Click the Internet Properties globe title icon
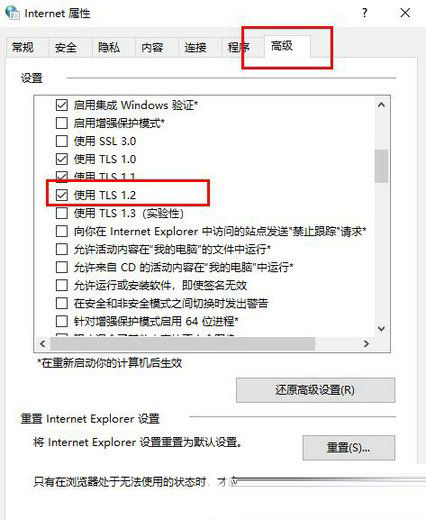Viewport: 426px width, 520px height. pyautogui.click(x=12, y=13)
